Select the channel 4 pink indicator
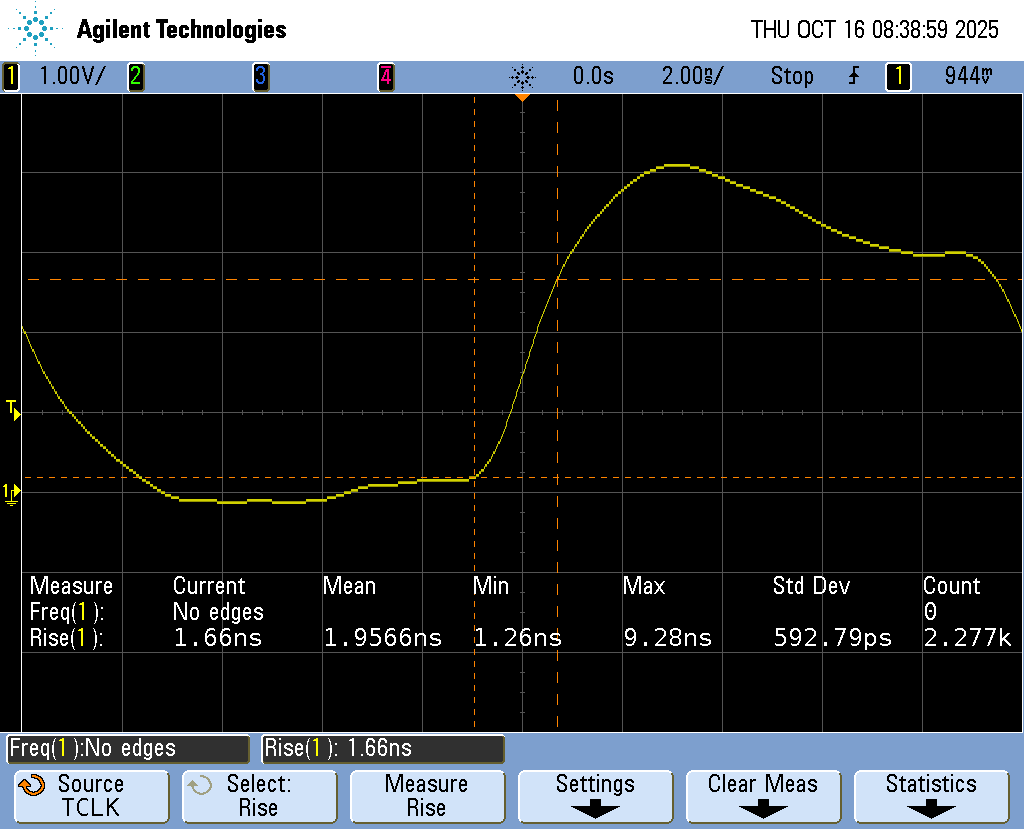The height and width of the screenshot is (829, 1024). 385,76
